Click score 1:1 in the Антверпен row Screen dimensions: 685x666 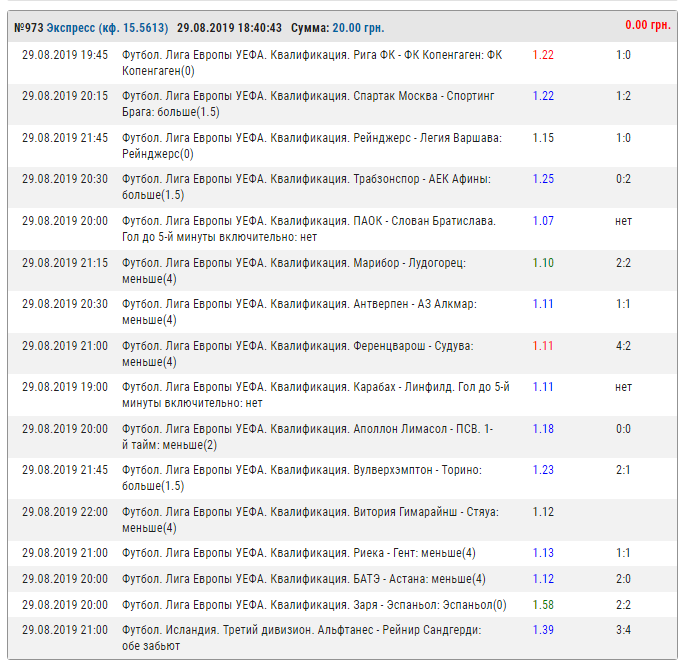(623, 304)
